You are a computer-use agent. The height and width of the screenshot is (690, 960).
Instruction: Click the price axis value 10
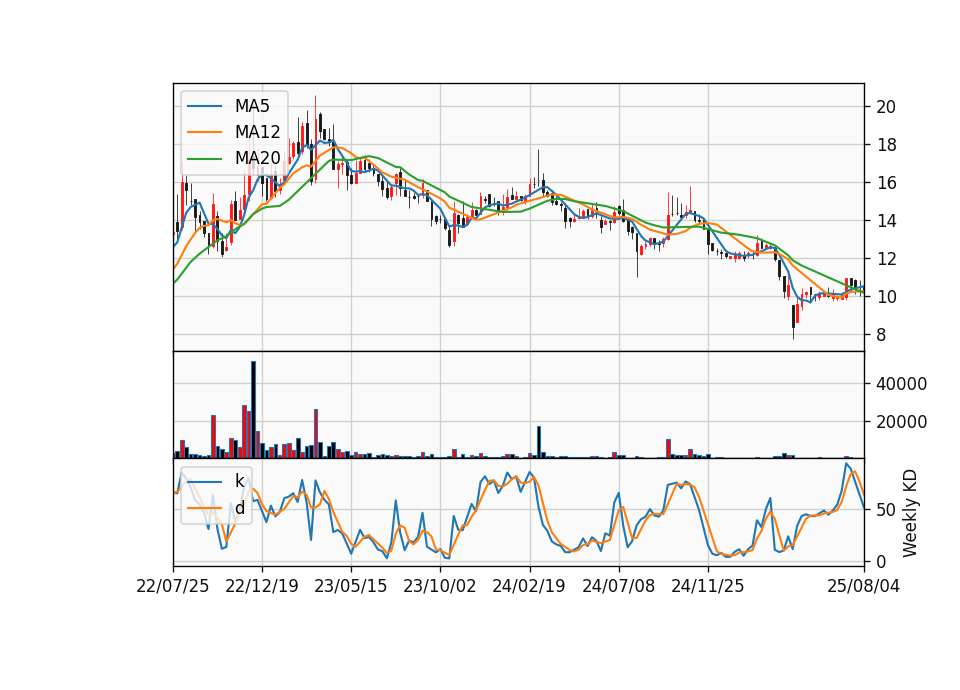[886, 297]
